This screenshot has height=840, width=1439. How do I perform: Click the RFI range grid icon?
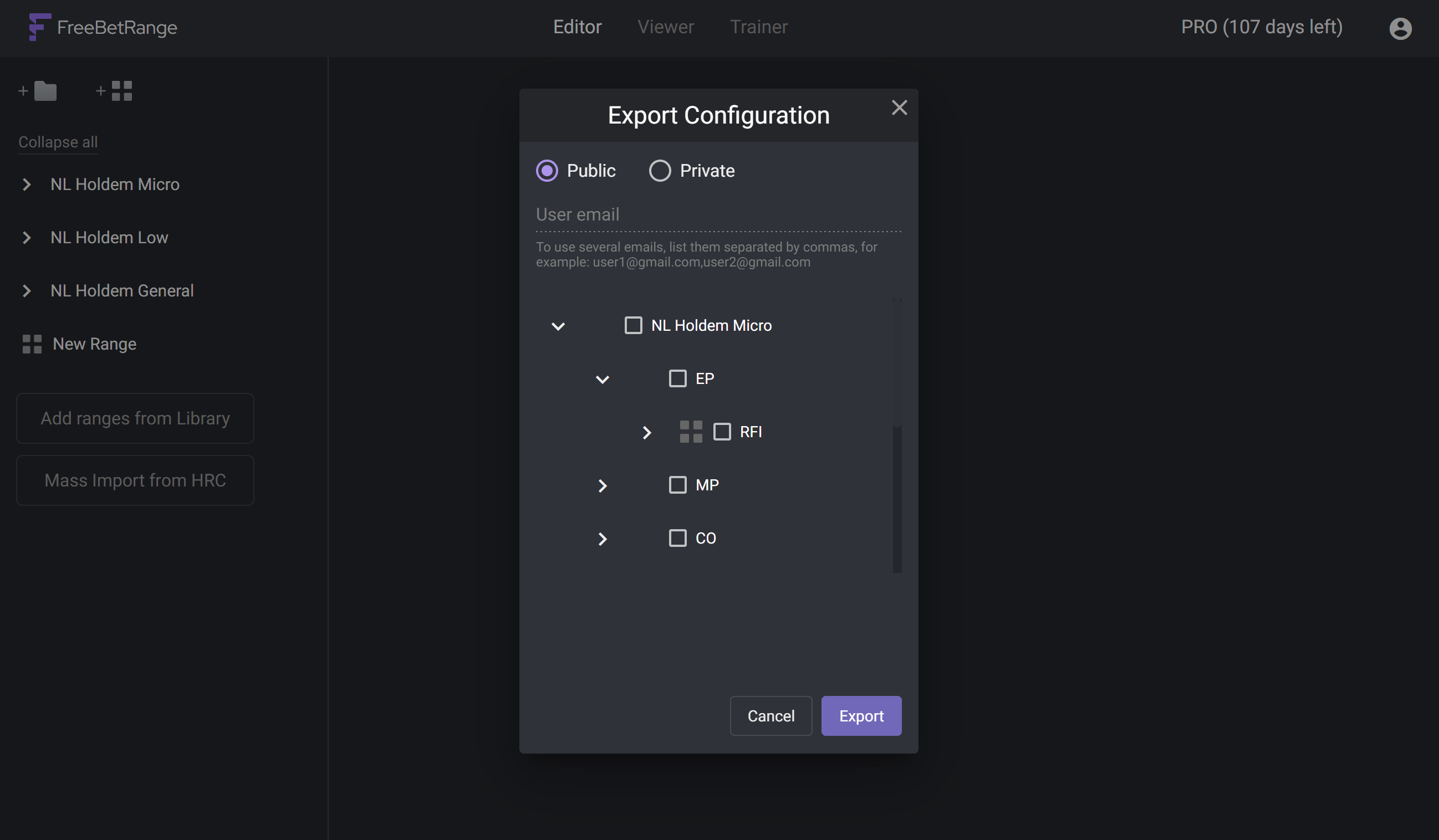(690, 432)
